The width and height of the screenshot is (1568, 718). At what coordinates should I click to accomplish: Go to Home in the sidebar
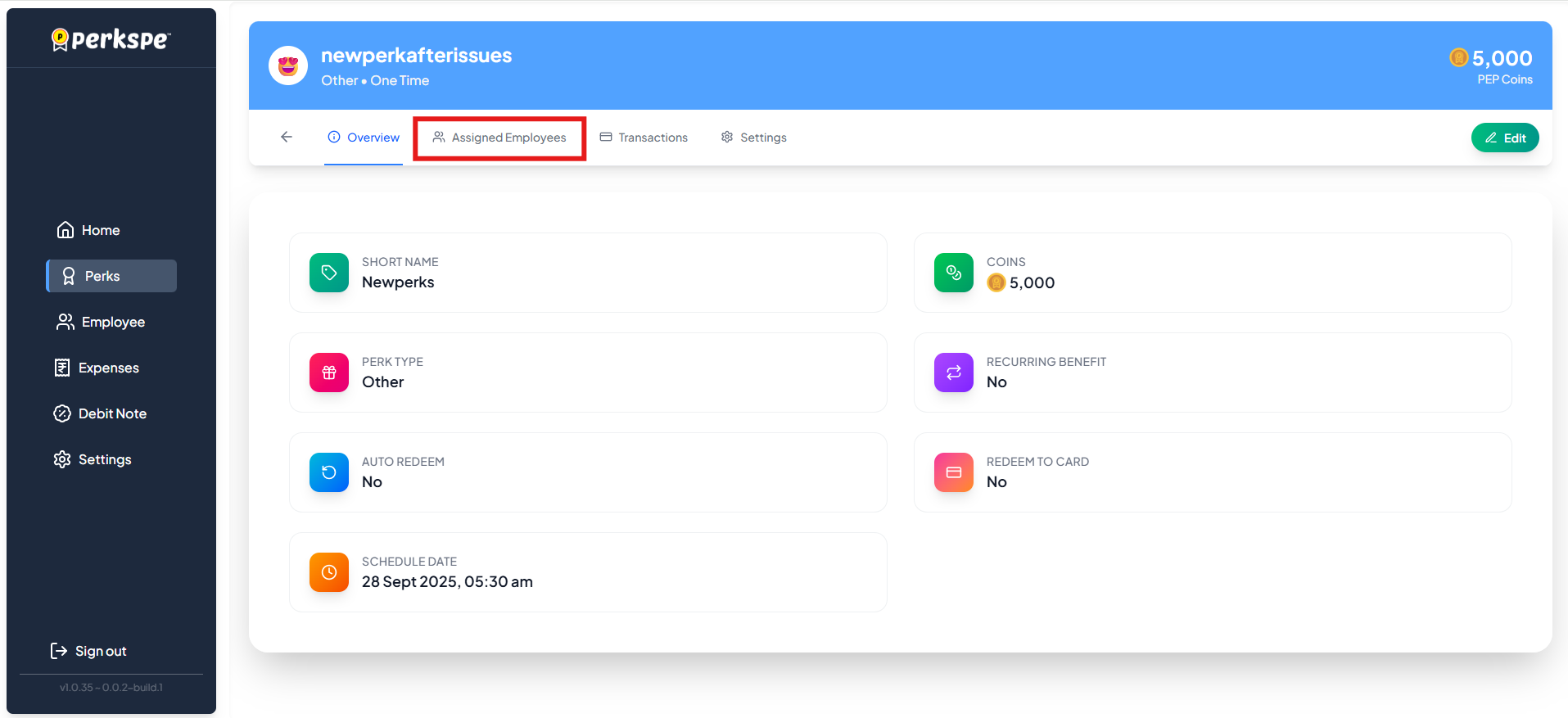click(x=88, y=230)
